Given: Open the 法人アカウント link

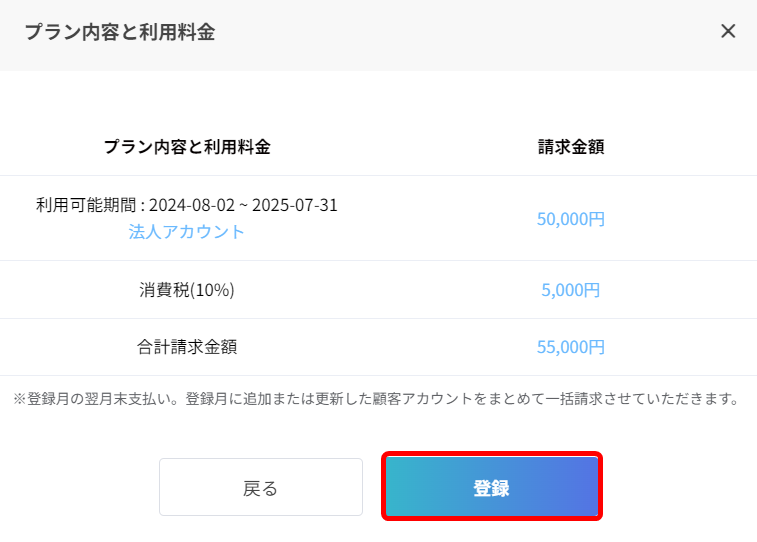Looking at the screenshot, I should click(186, 232).
